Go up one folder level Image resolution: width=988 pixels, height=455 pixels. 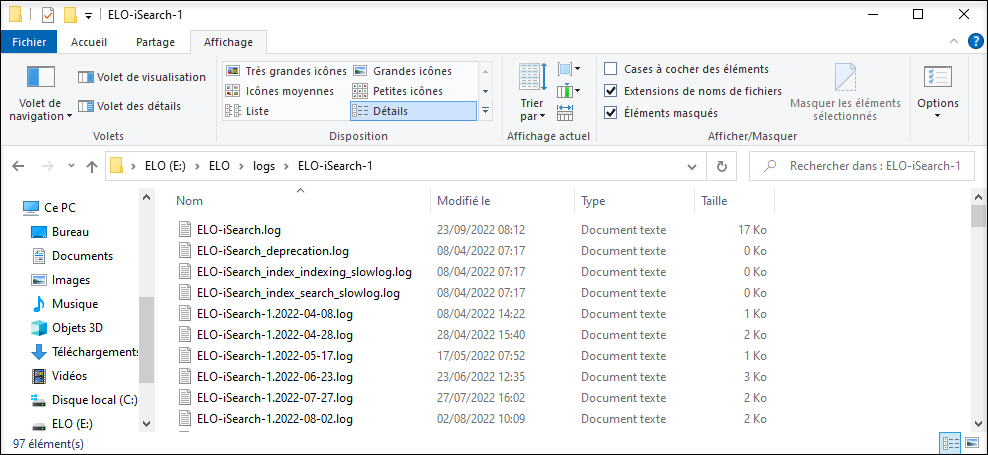[92, 166]
